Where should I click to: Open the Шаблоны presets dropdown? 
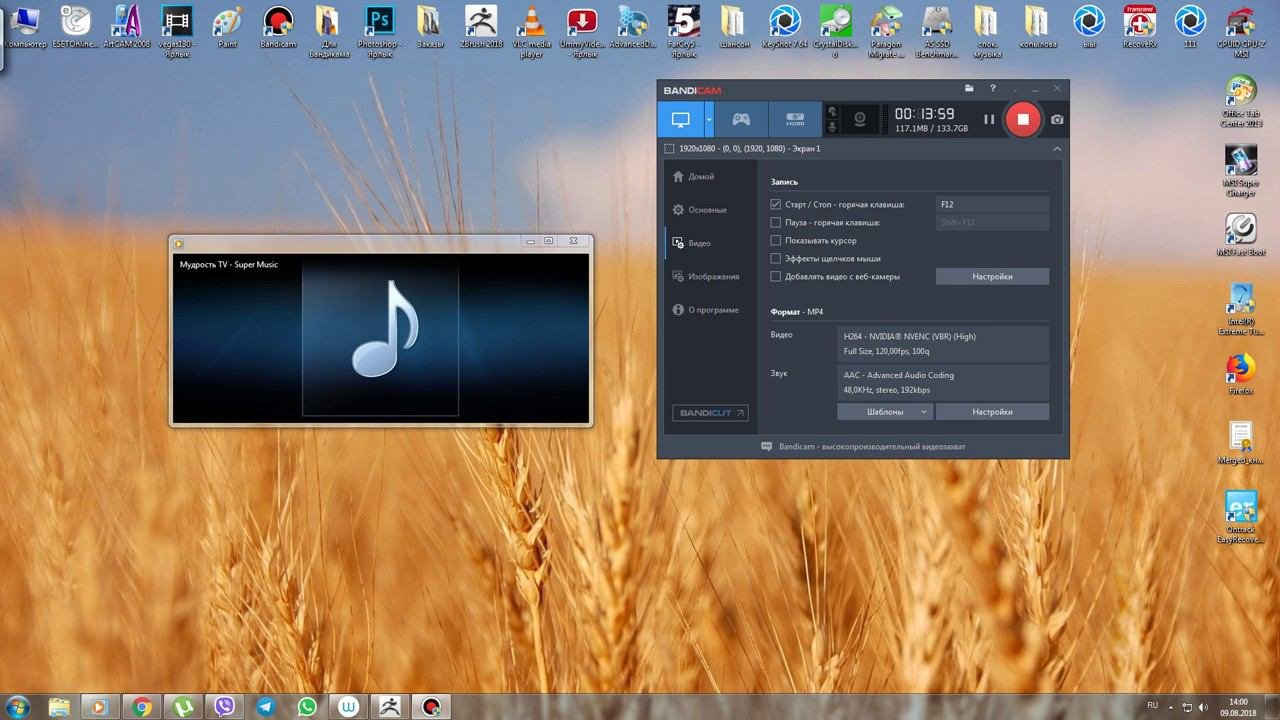tap(885, 412)
